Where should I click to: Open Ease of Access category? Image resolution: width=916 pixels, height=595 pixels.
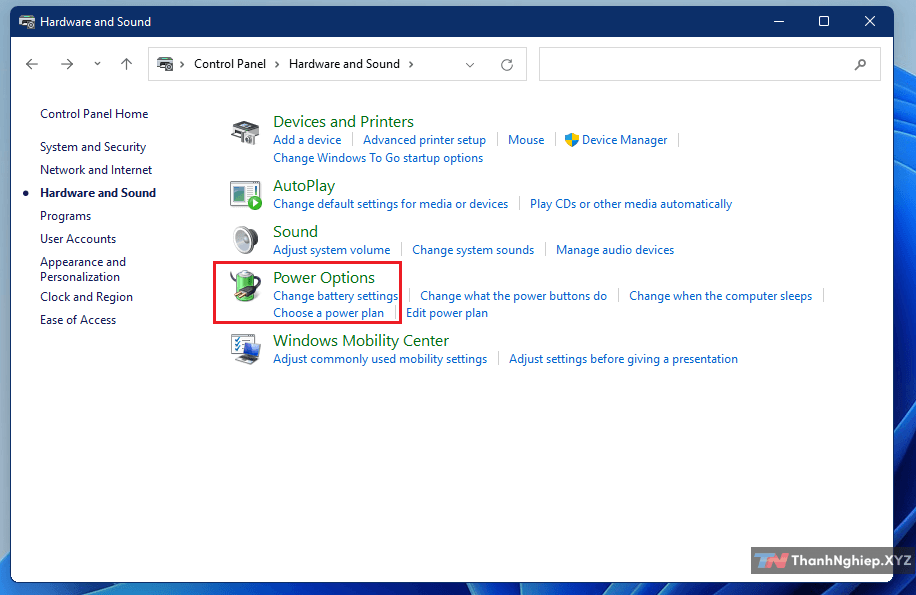(x=78, y=320)
